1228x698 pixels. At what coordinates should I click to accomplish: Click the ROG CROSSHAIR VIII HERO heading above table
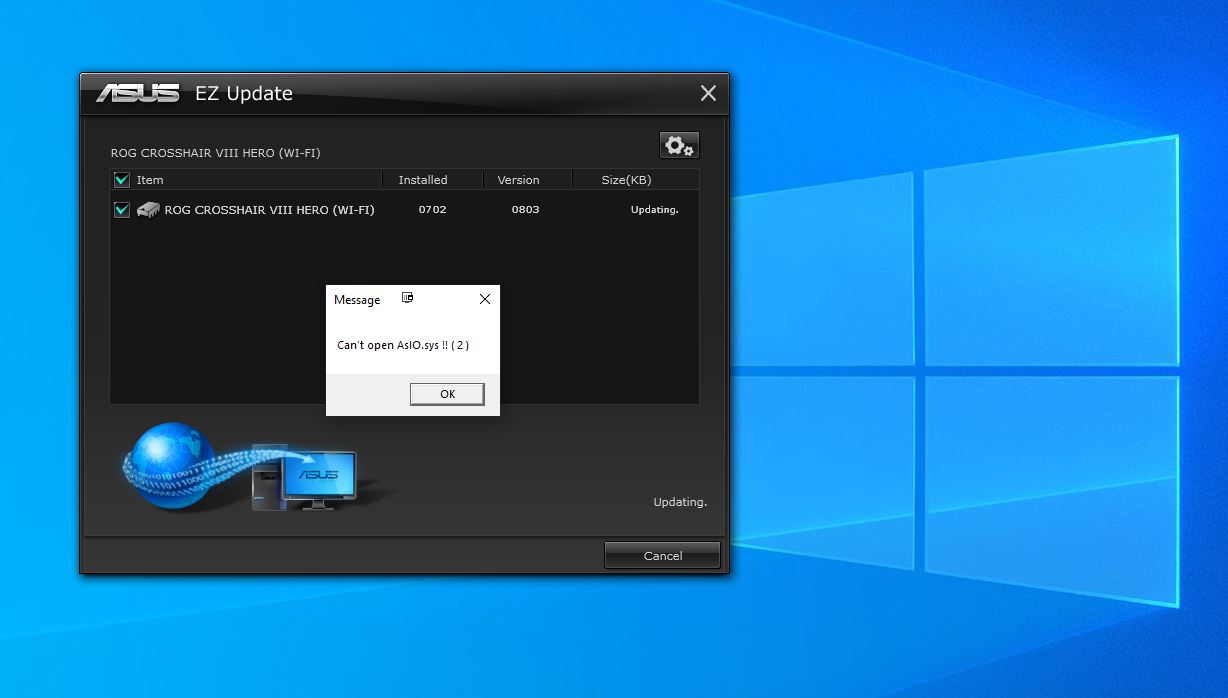click(216, 153)
